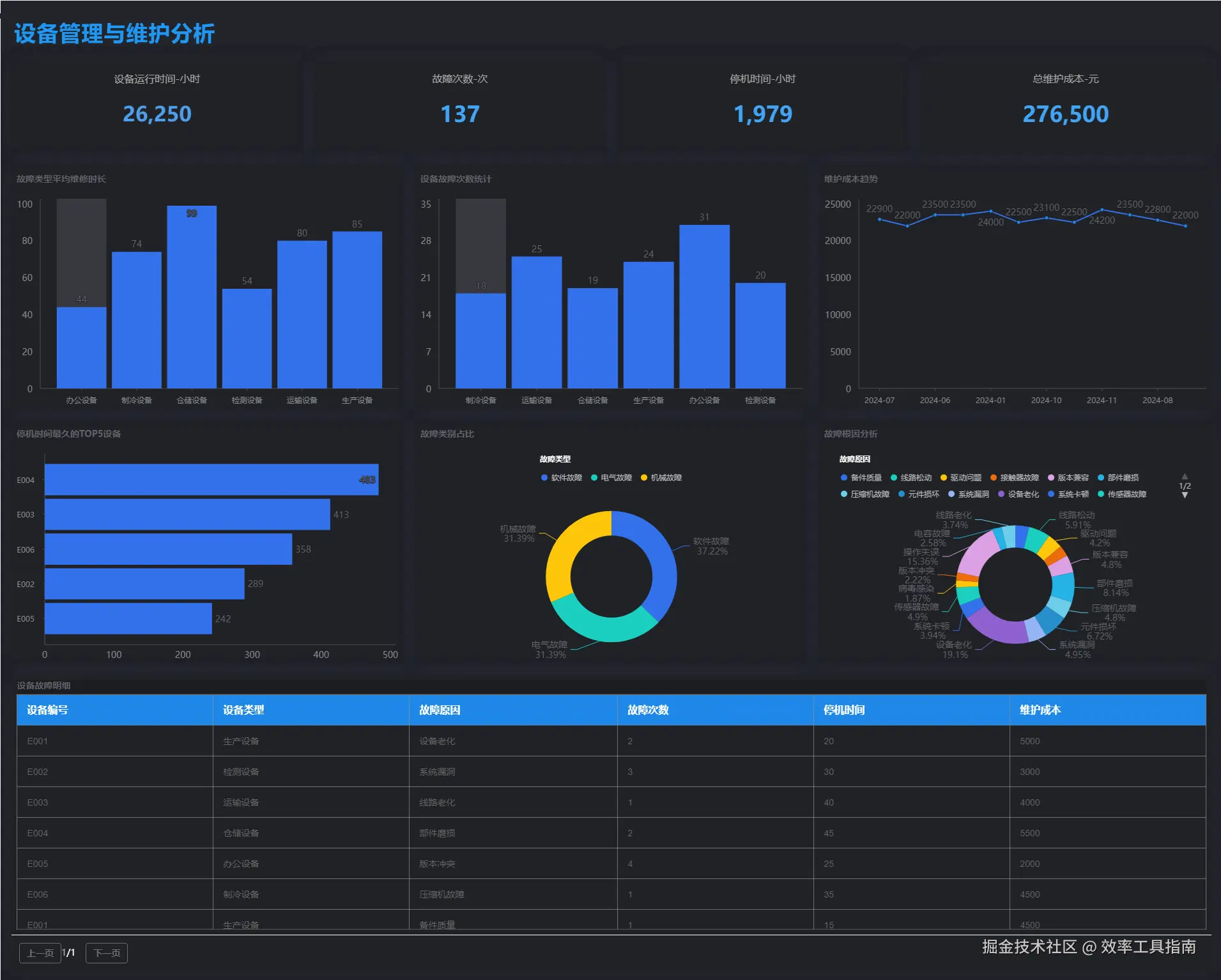Toggle the 接触器故障 legend entry
1221x980 pixels.
1015,478
